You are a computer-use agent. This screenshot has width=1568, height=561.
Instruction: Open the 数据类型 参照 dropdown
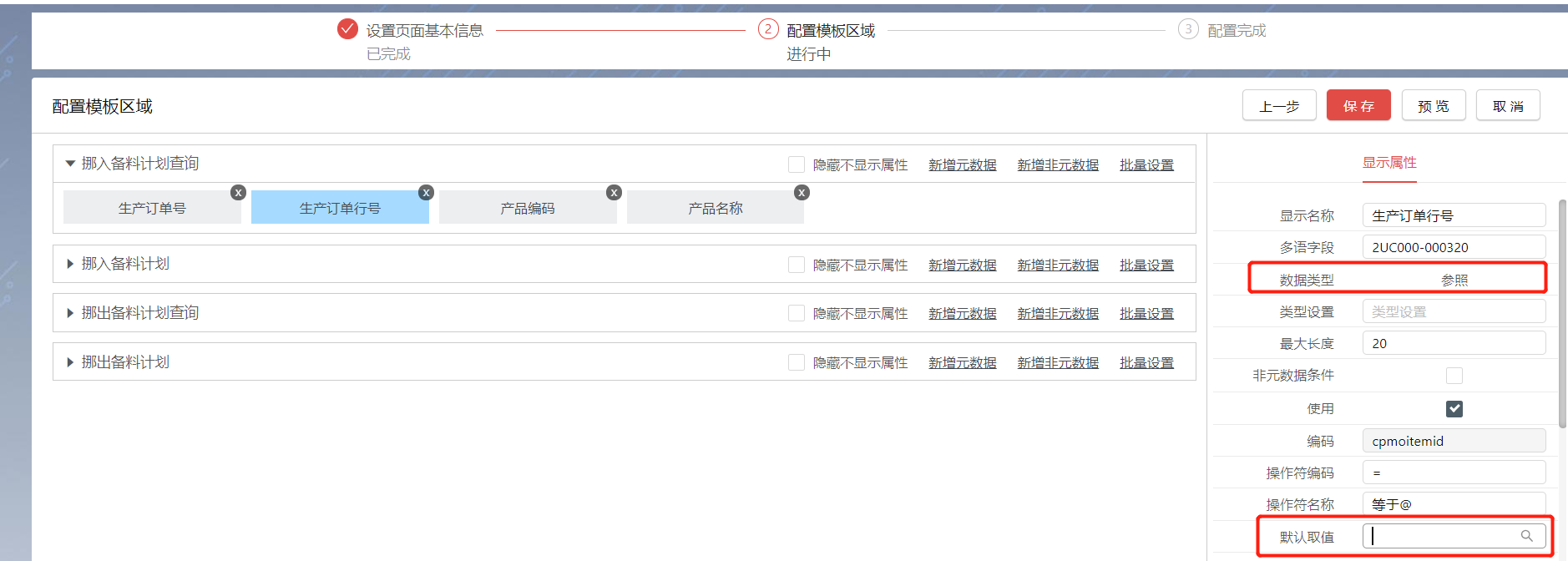pyautogui.click(x=1454, y=280)
